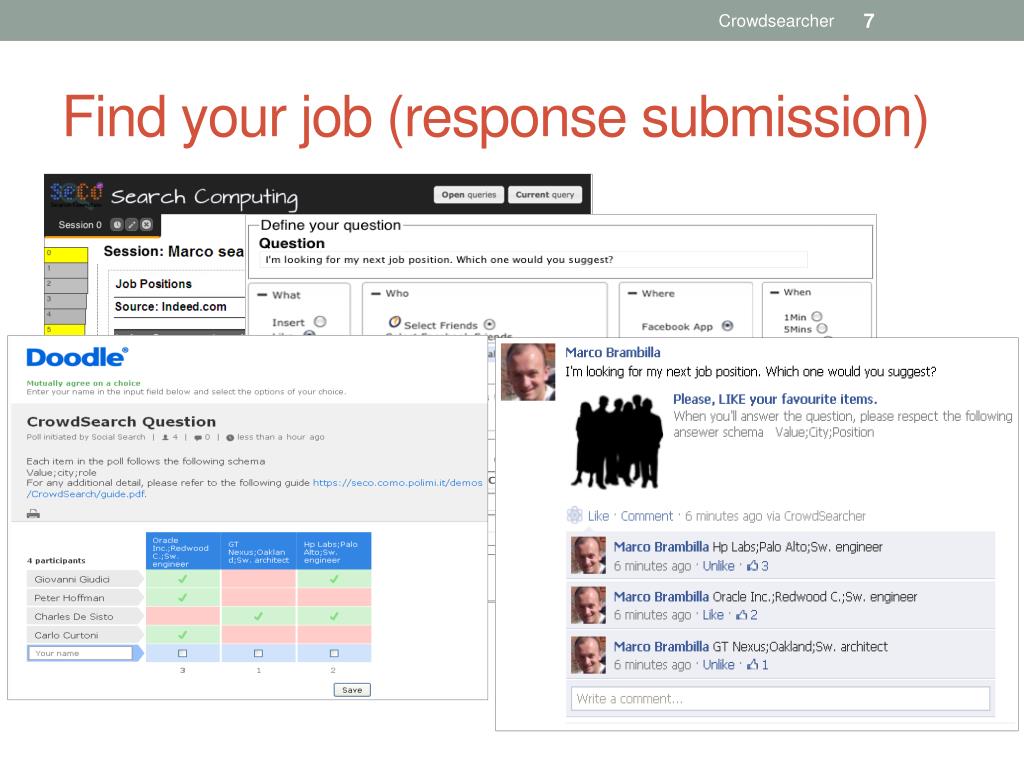Select yellow step 0 in session sidebar
The image size is (1024, 768).
(x=66, y=255)
